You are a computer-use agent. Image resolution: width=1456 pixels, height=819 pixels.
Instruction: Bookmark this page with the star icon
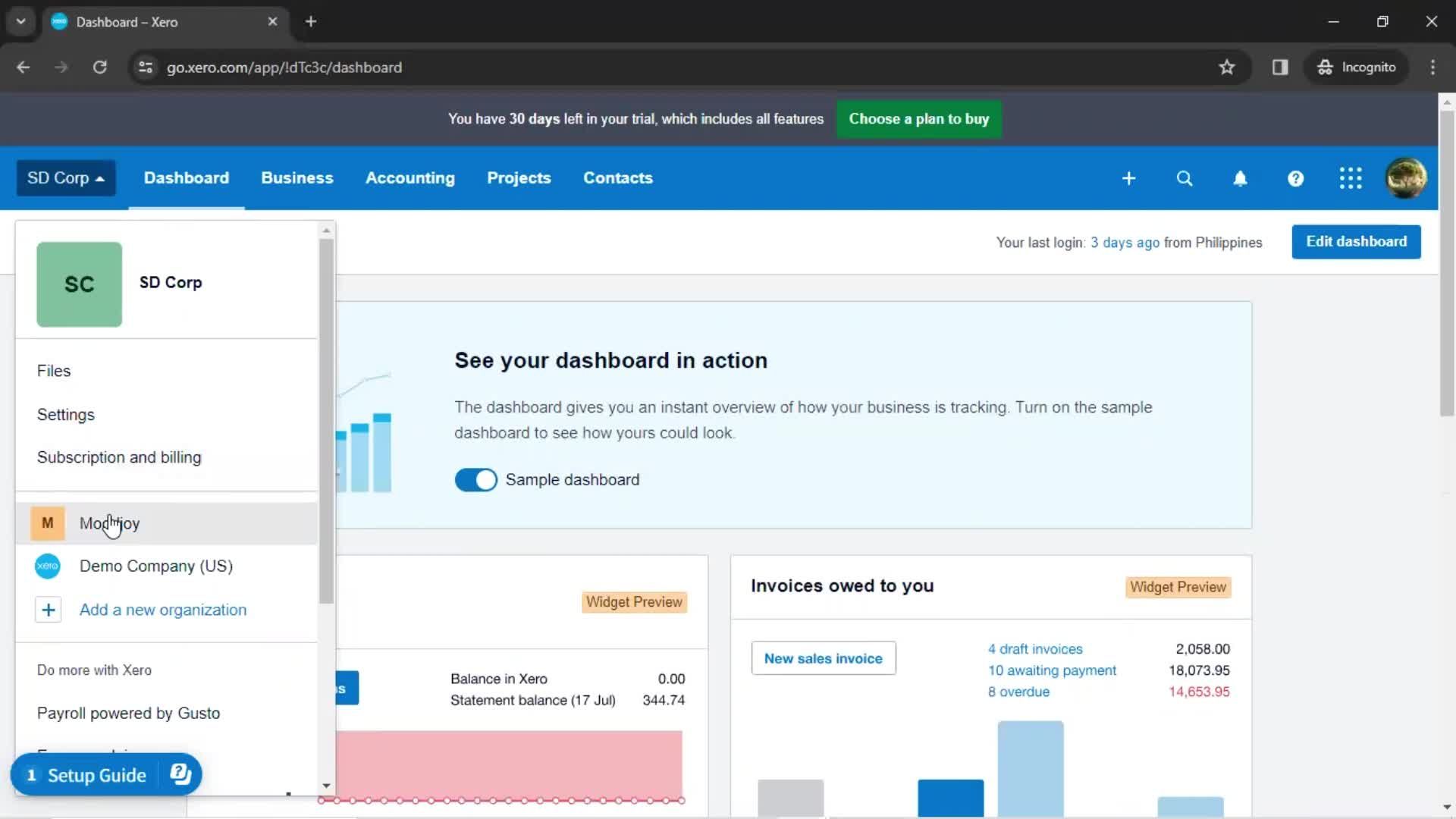(x=1226, y=67)
